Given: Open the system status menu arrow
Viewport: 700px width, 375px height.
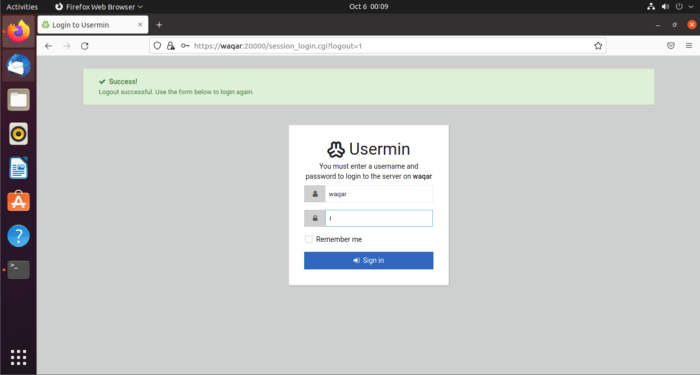Looking at the screenshot, I should 691,7.
